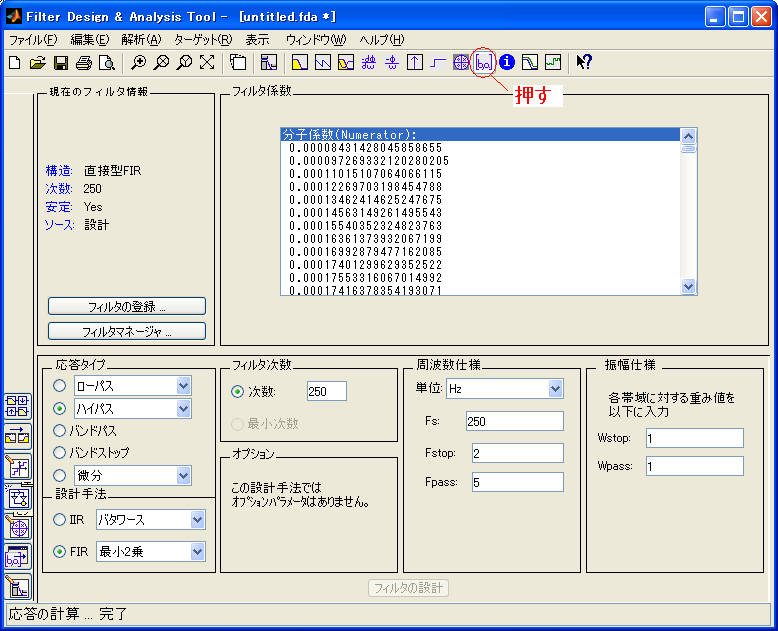778x631 pixels.
Task: Open Pole/Zero editor sidebar icon
Action: coord(18,527)
